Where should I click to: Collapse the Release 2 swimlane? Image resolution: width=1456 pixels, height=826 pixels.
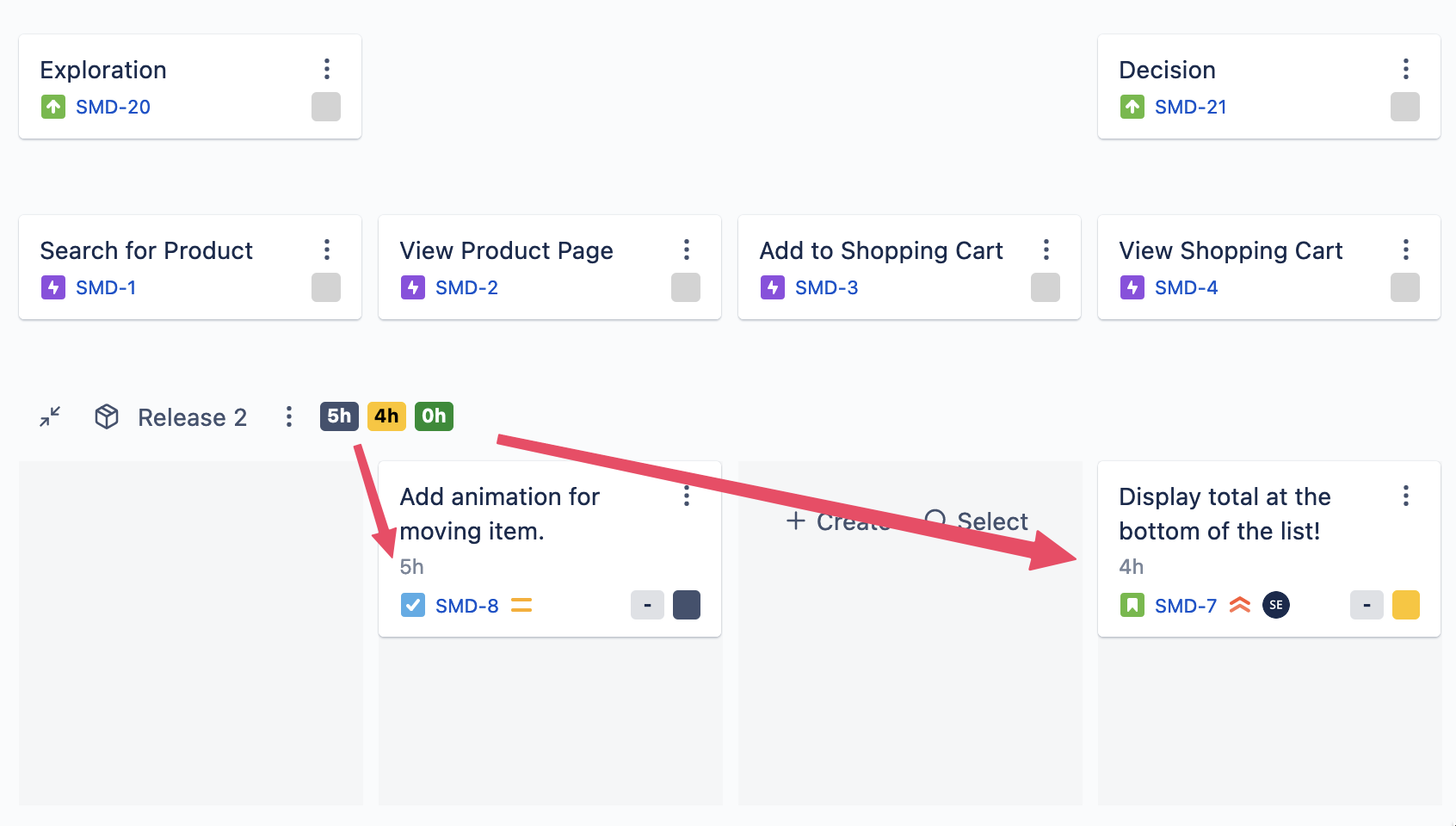point(50,417)
